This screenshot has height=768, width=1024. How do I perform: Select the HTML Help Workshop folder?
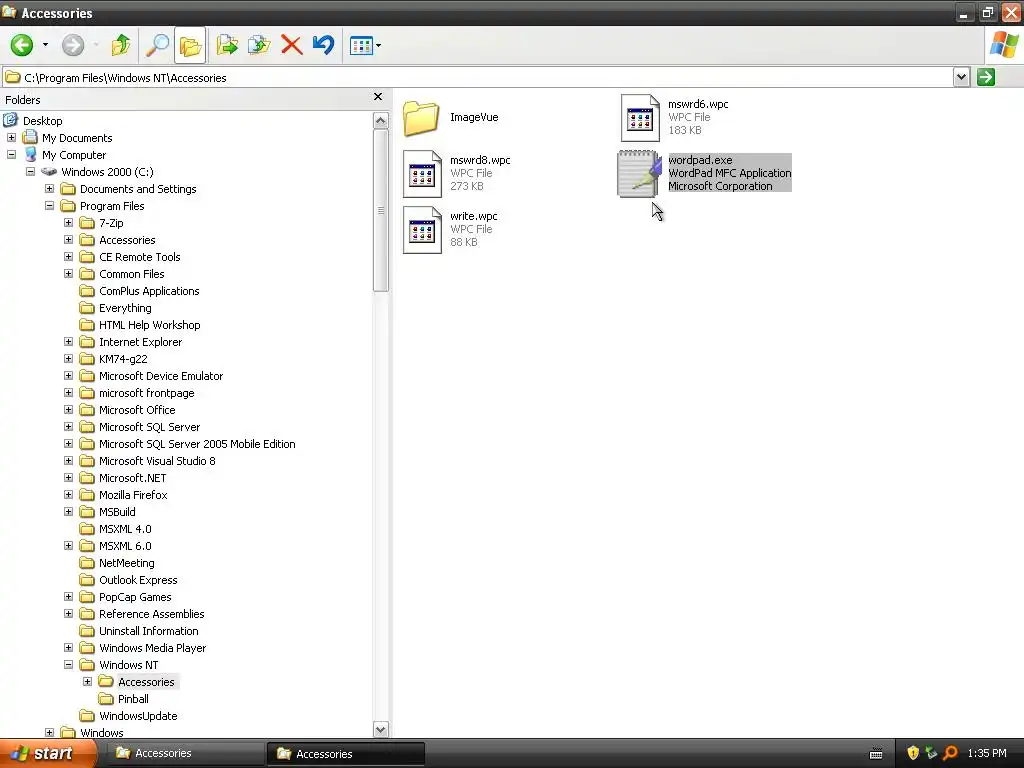click(x=150, y=325)
